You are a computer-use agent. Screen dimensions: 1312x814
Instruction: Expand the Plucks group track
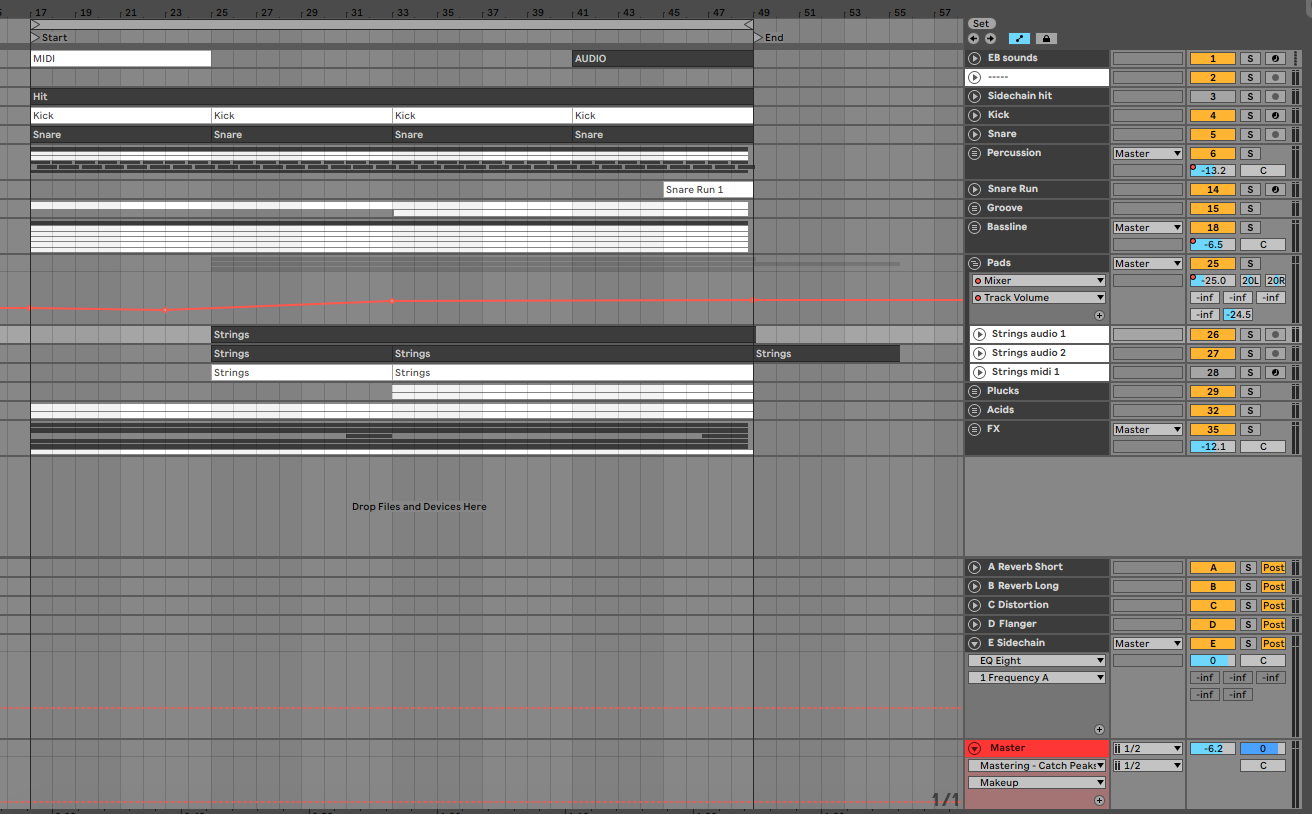click(x=975, y=391)
